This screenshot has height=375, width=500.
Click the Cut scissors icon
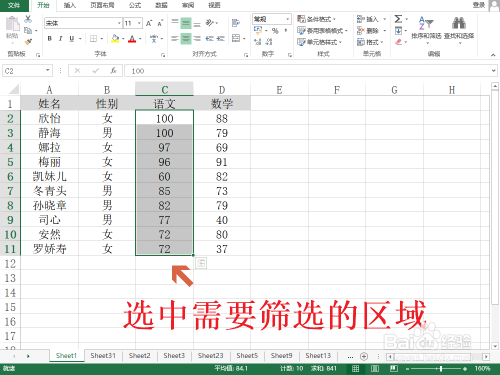(28, 19)
